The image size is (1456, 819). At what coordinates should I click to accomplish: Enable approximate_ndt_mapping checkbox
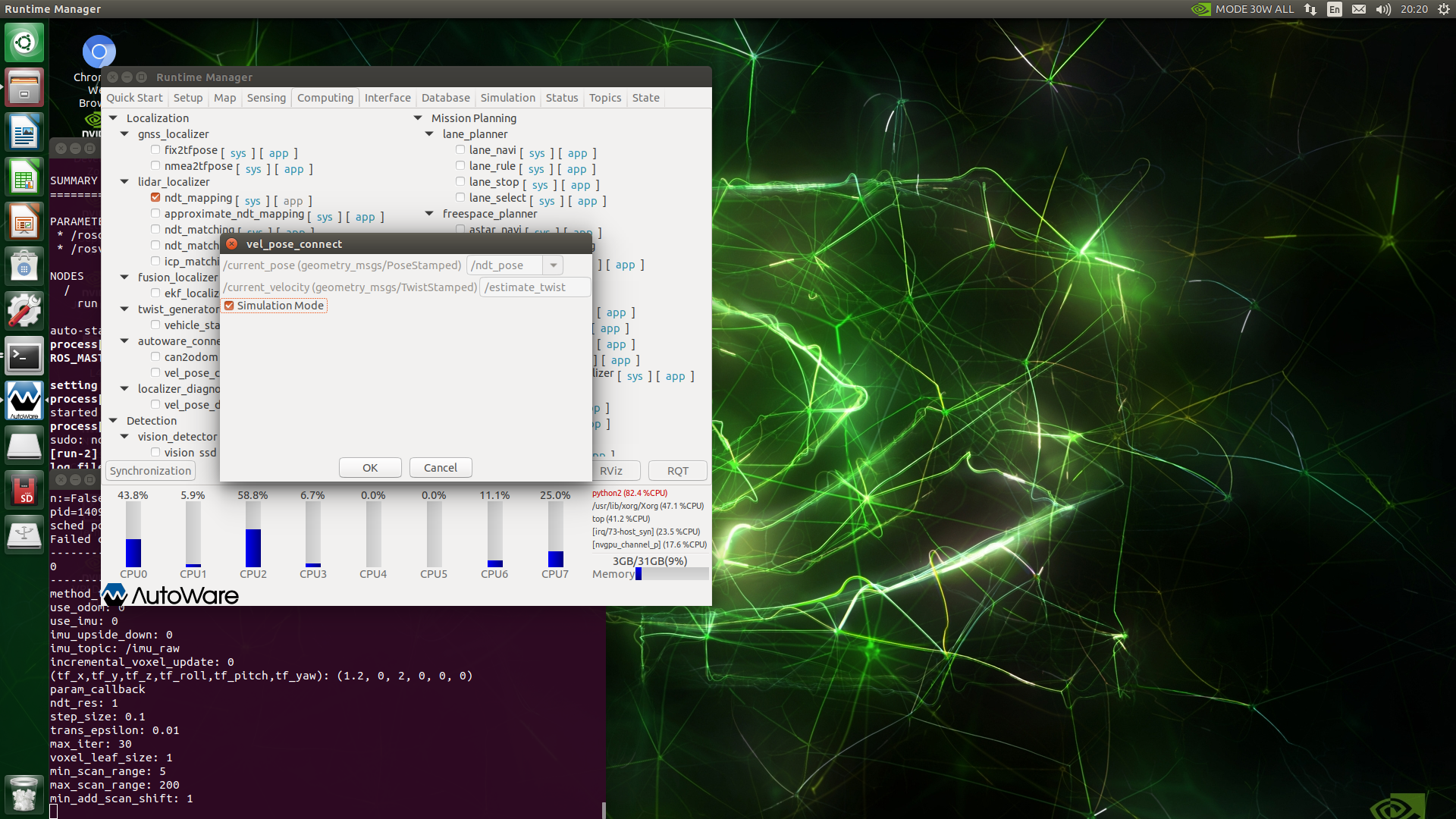tap(155, 213)
